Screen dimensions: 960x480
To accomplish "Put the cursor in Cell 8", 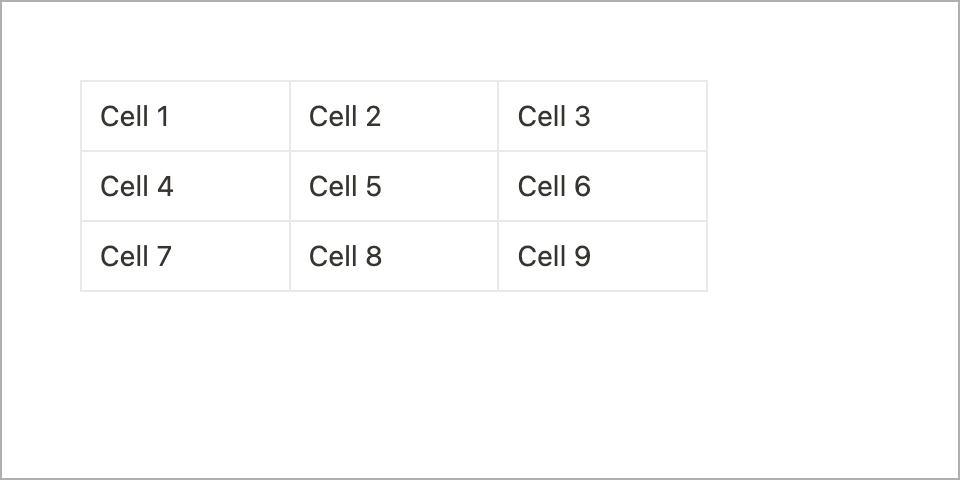I will [394, 256].
